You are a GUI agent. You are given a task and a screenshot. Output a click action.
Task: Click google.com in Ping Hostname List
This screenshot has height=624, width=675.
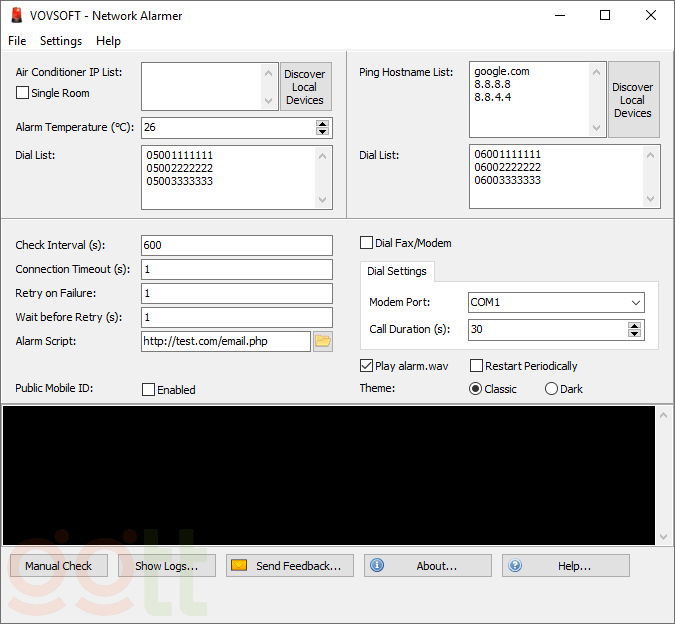tap(502, 71)
